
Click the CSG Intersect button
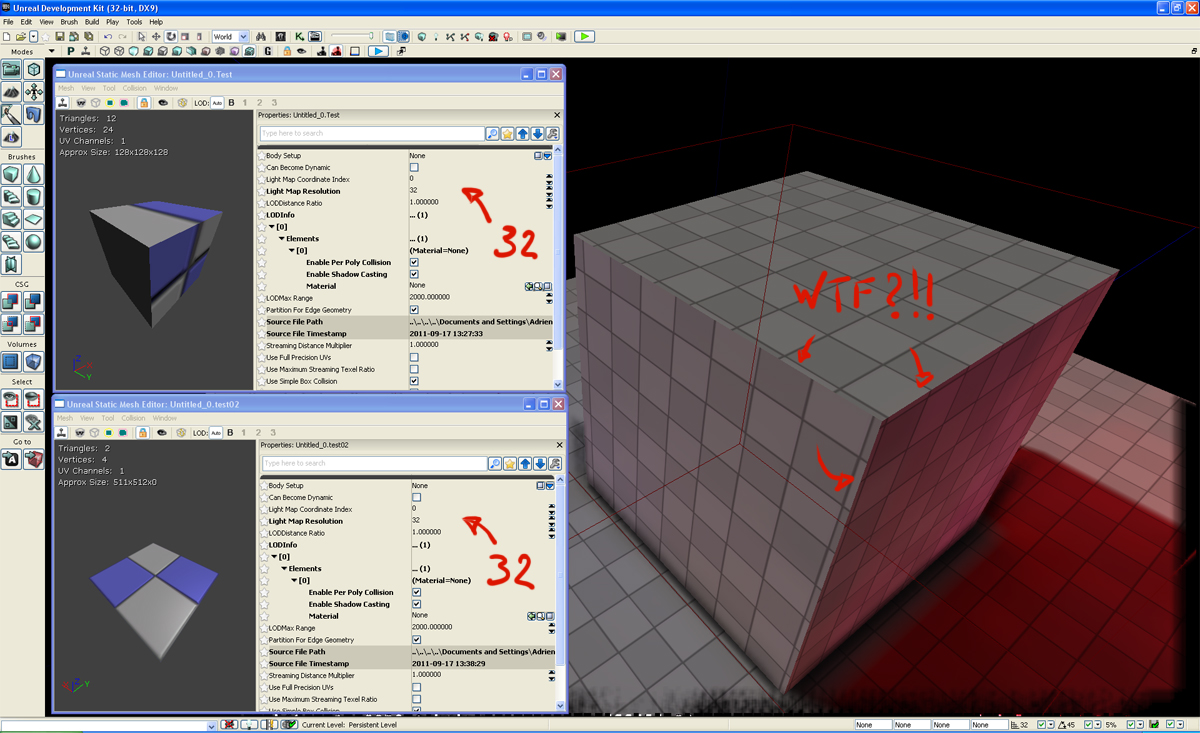(11, 323)
